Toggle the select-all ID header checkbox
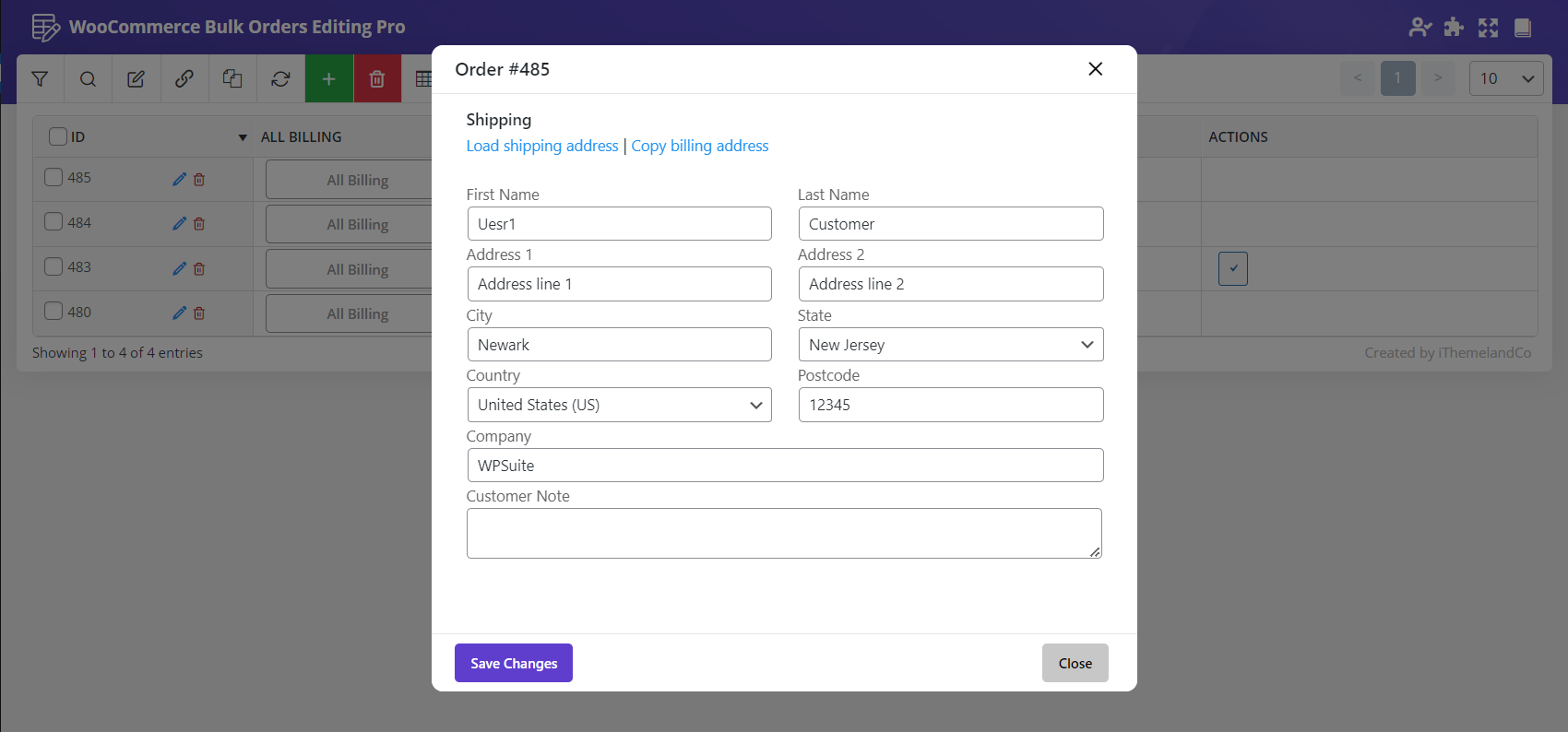Screen dimensions: 1568x732 click(58, 136)
